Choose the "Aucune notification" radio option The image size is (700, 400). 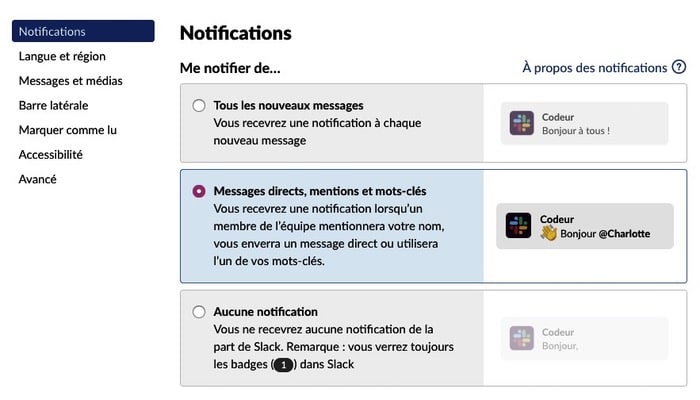(x=199, y=312)
